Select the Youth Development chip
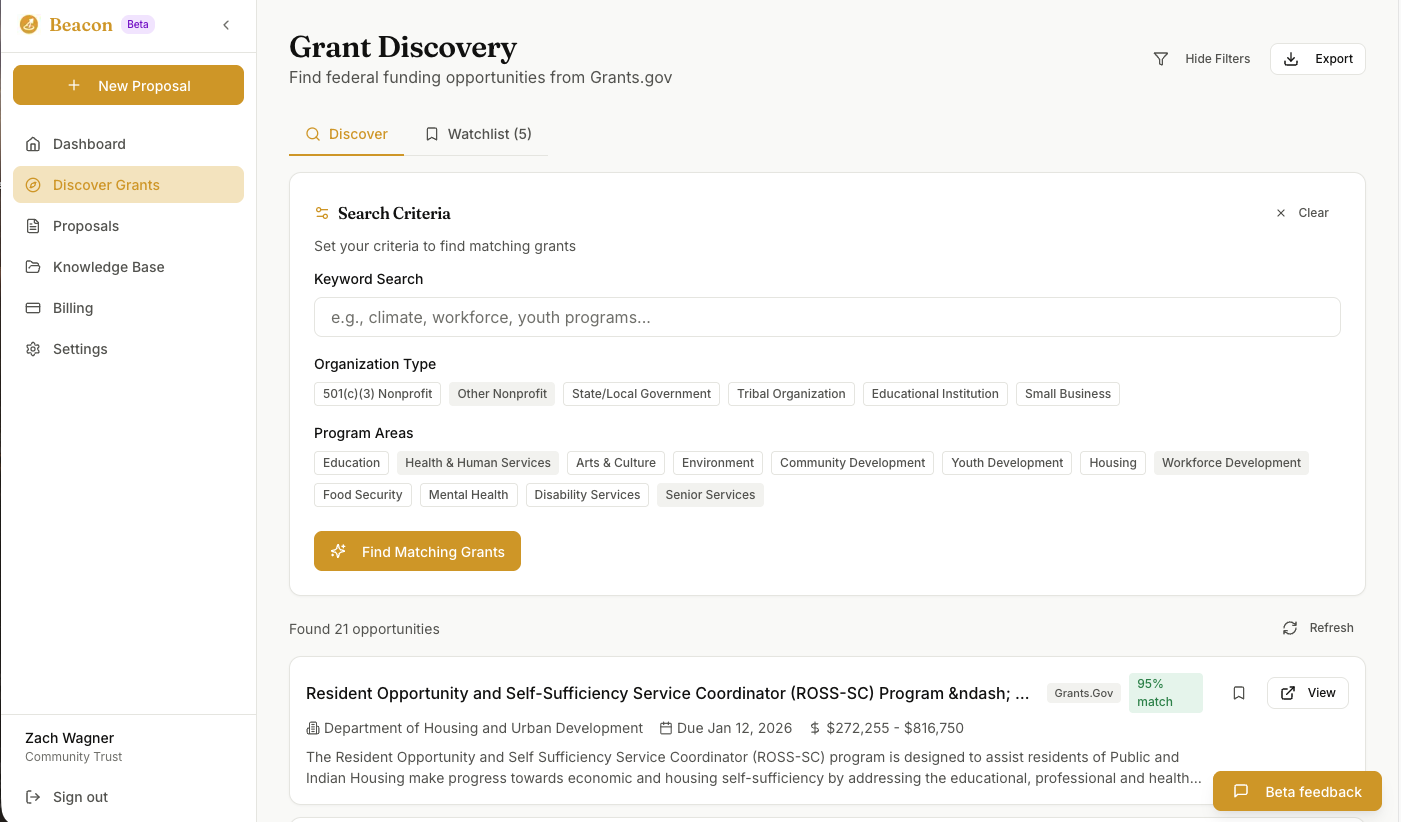 point(1007,463)
